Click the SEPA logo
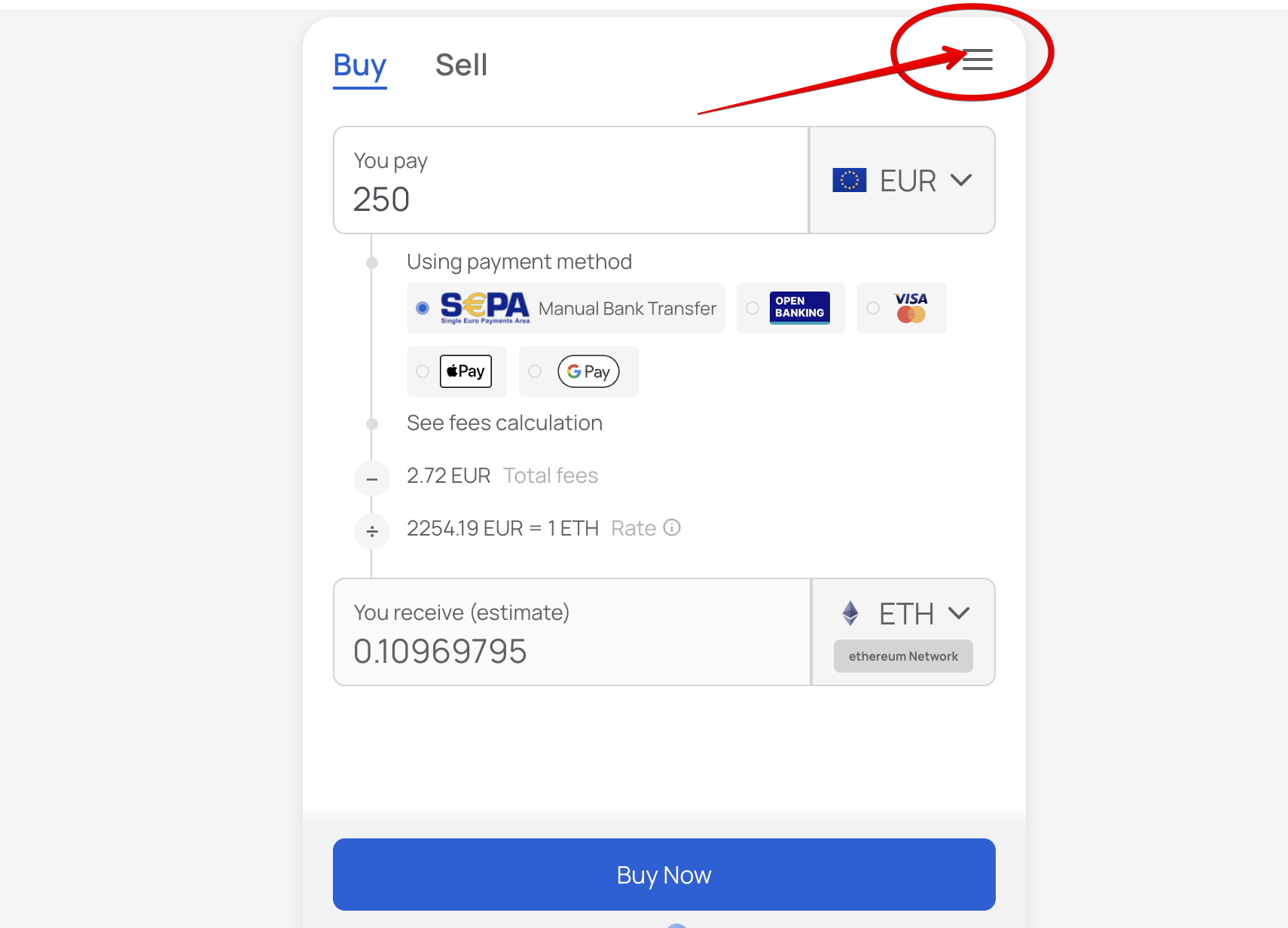This screenshot has width=1288, height=928. tap(485, 307)
